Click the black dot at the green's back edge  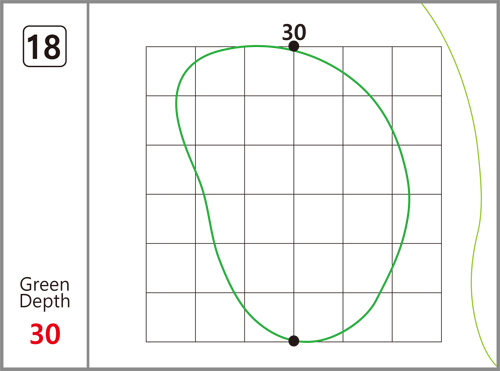(x=294, y=46)
